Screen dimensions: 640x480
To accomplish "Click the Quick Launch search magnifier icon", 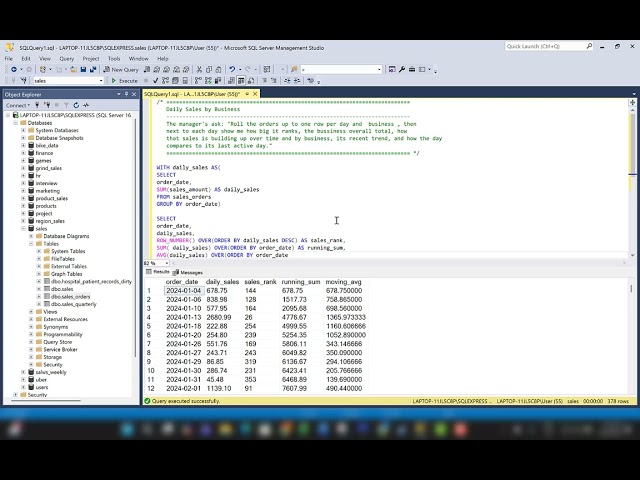I will click(589, 46).
